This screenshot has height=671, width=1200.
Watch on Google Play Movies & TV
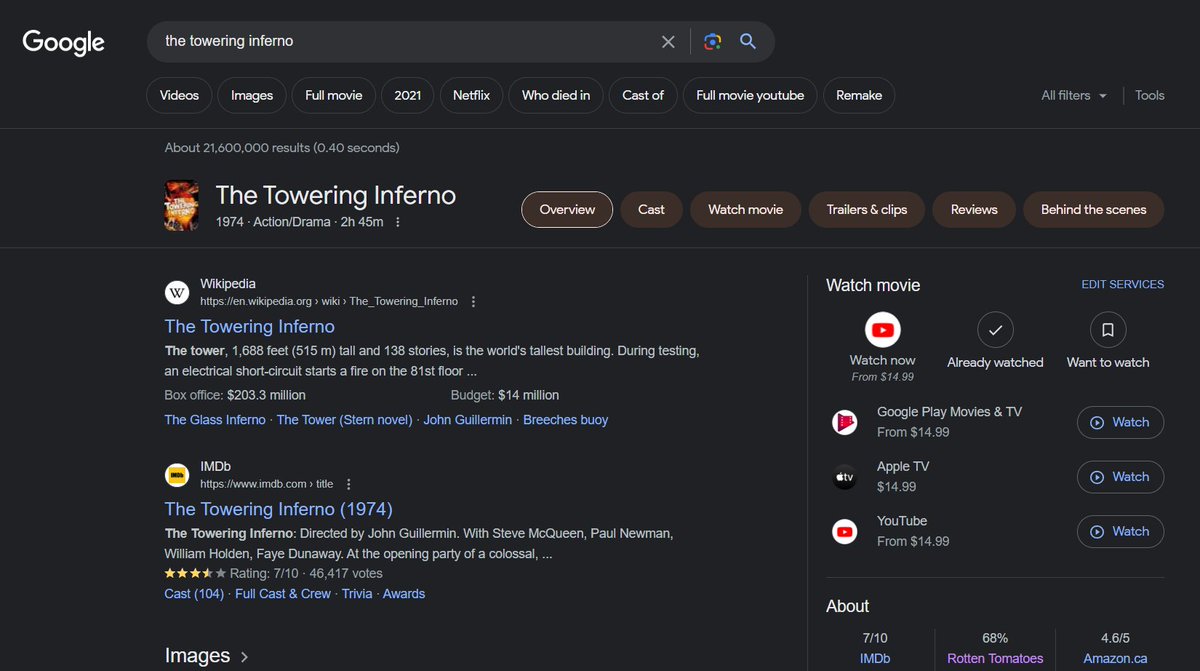point(1120,422)
